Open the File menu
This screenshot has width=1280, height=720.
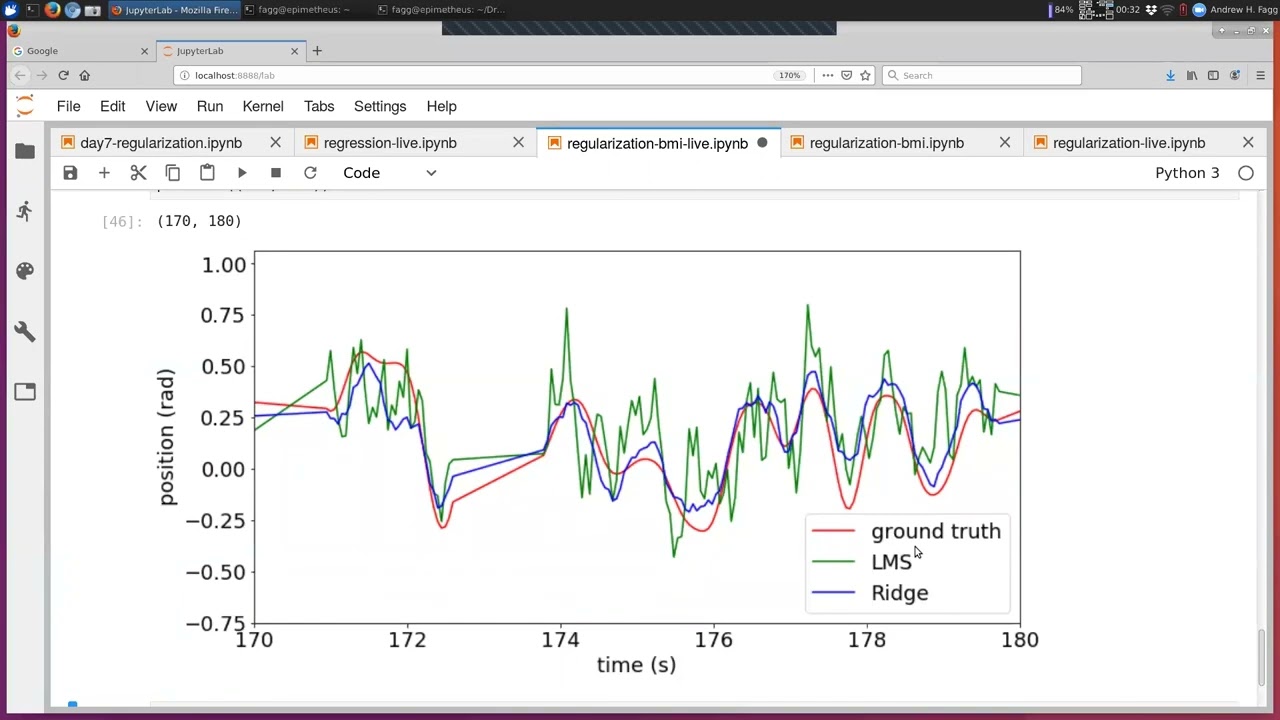68,106
